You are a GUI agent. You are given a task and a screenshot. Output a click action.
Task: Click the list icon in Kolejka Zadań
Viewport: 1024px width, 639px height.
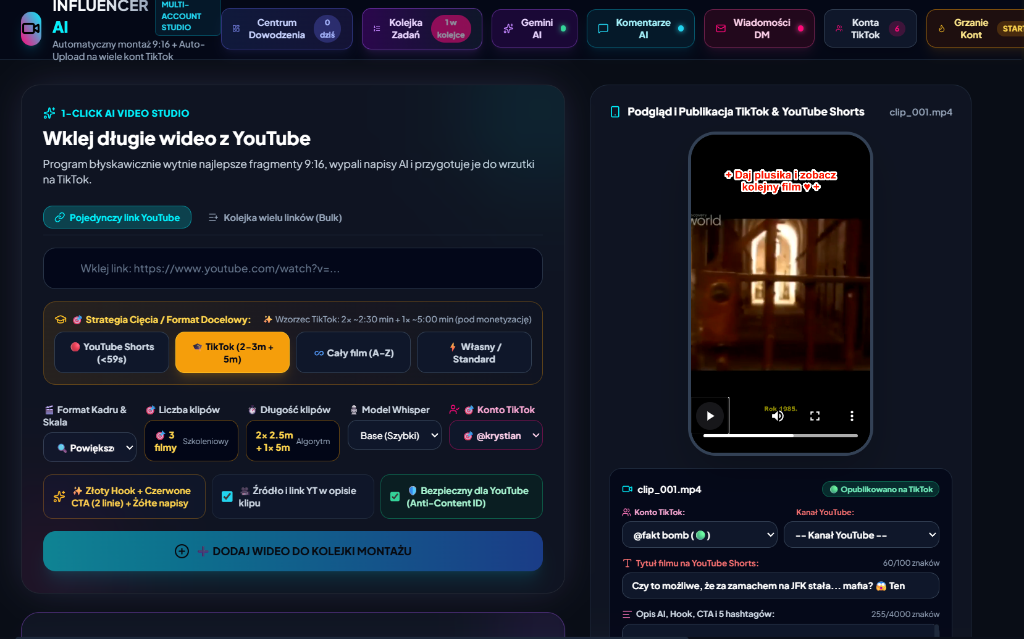(377, 29)
